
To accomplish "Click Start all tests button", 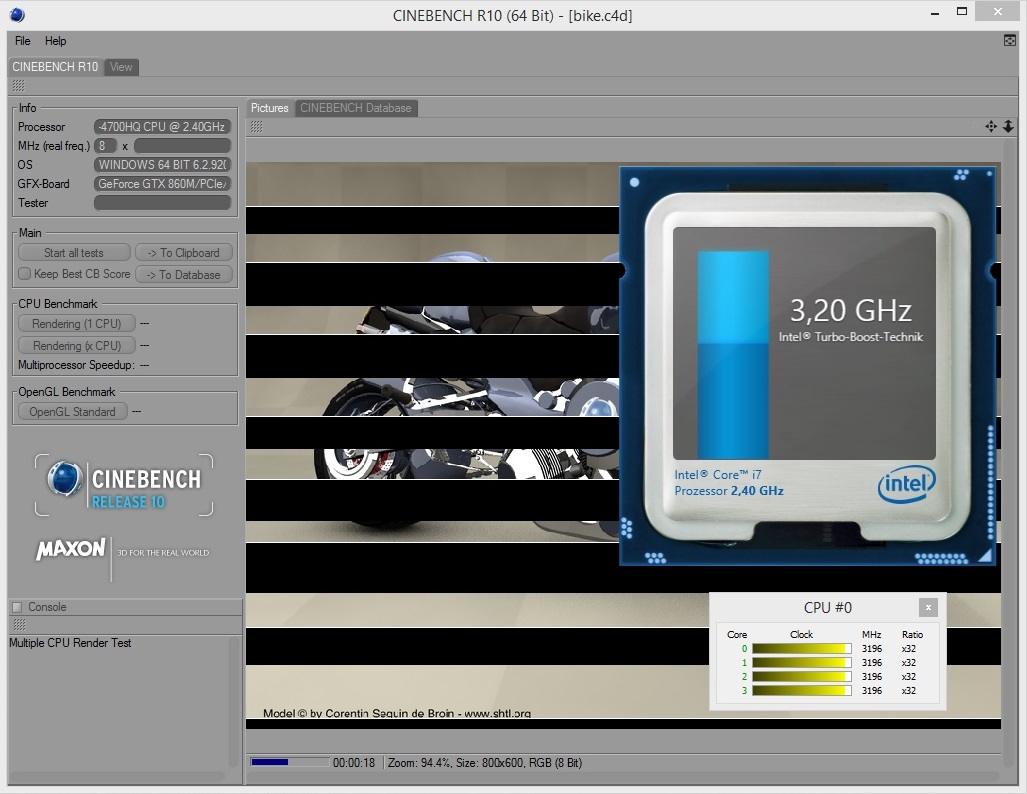I will (x=74, y=253).
